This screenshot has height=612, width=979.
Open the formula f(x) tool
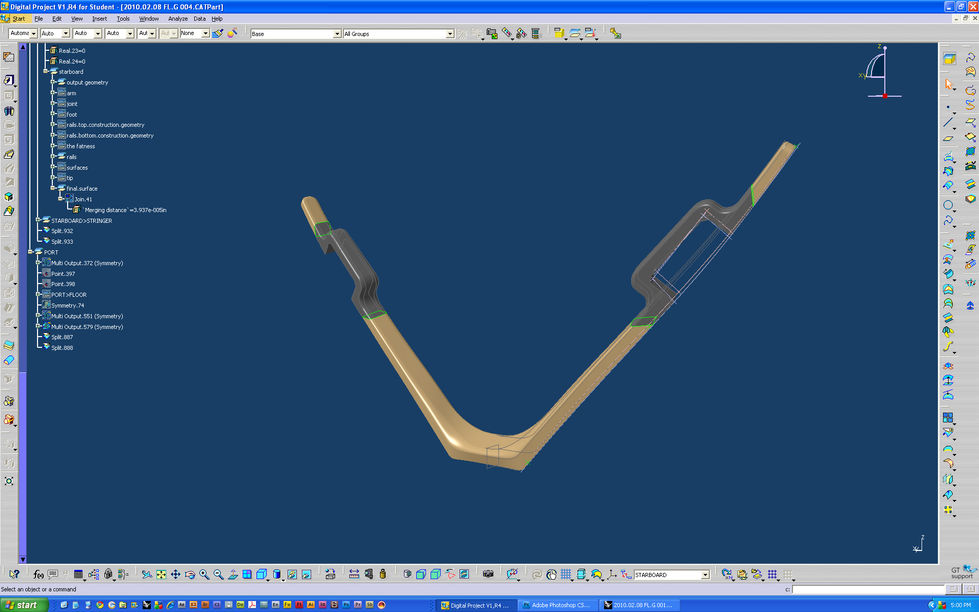coord(39,574)
